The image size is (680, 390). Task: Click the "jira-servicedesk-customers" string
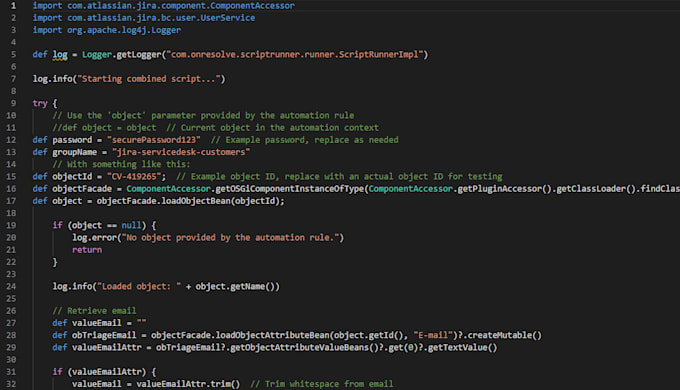181,152
